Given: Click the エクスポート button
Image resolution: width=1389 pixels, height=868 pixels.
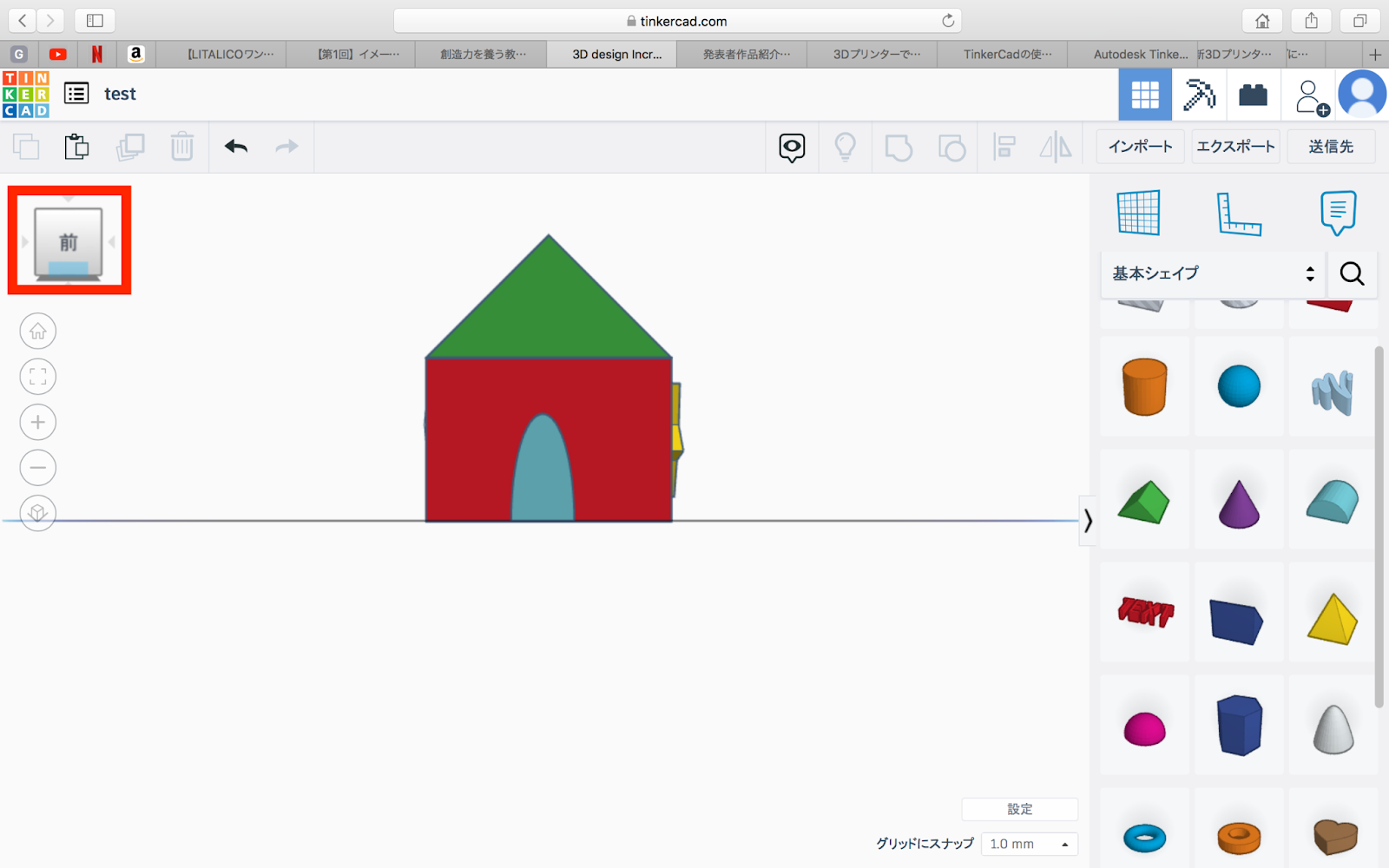Looking at the screenshot, I should click(x=1235, y=147).
